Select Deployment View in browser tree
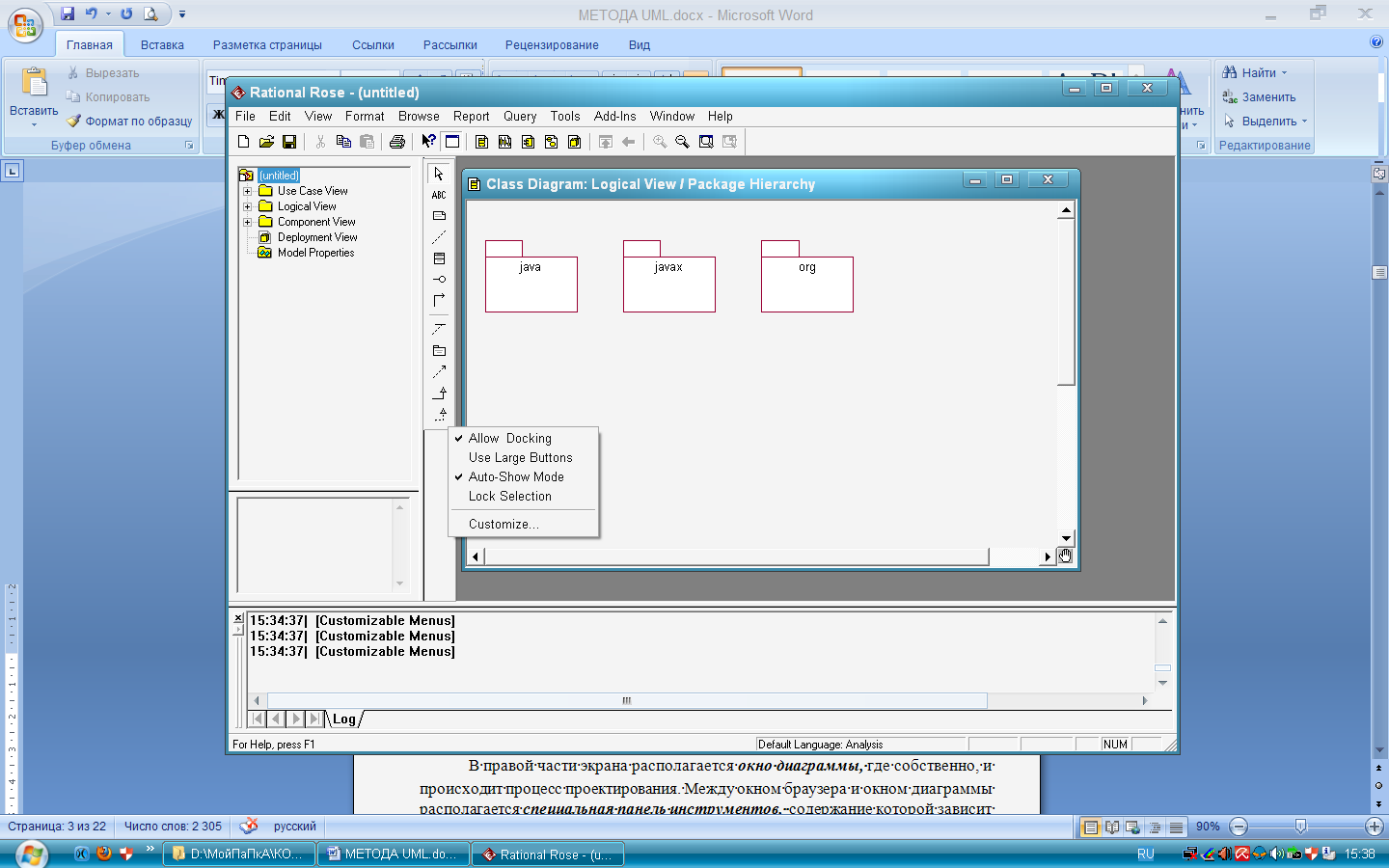 coord(317,237)
